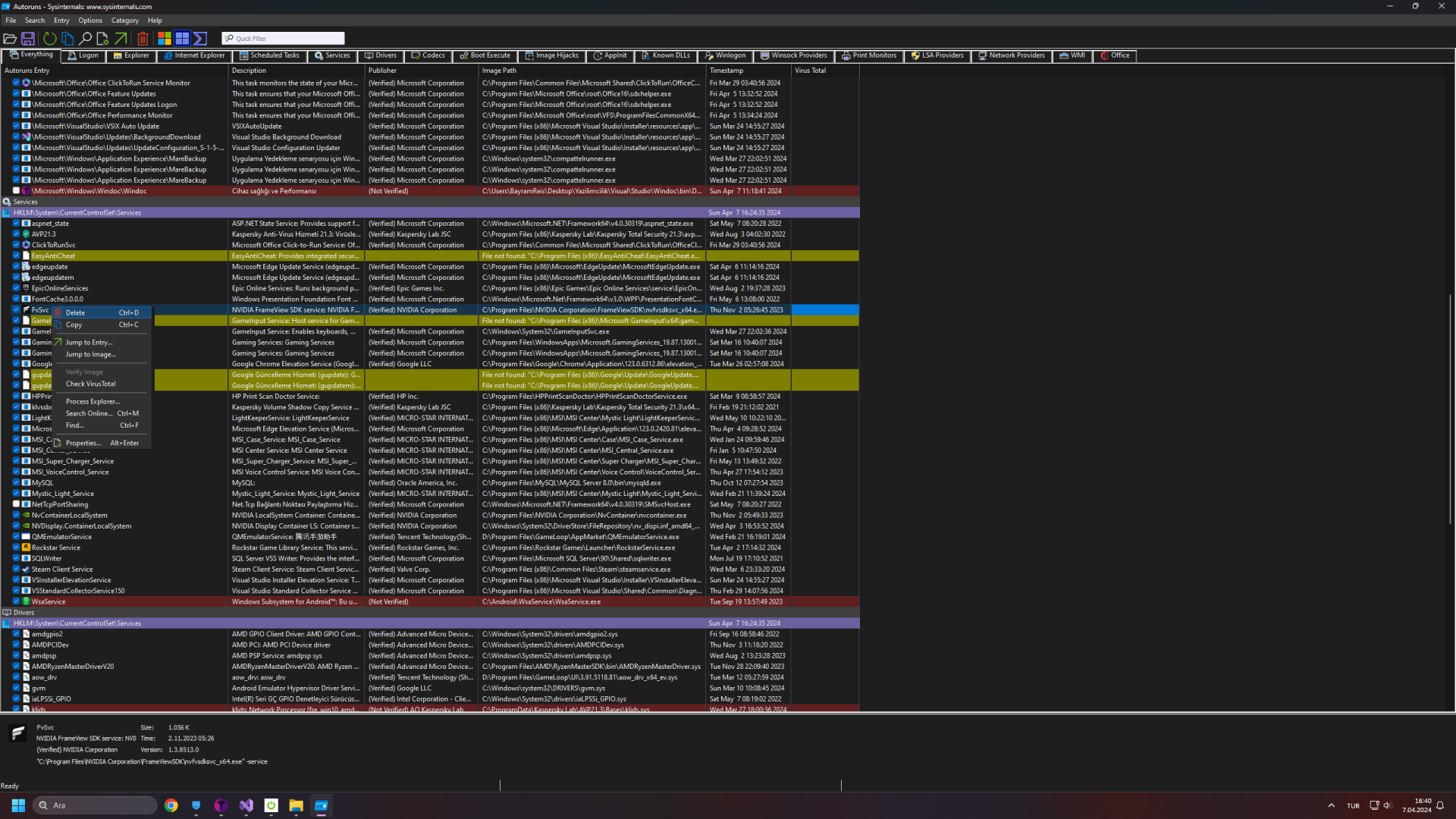
Task: Click the red trash Delete icon
Action: click(143, 38)
